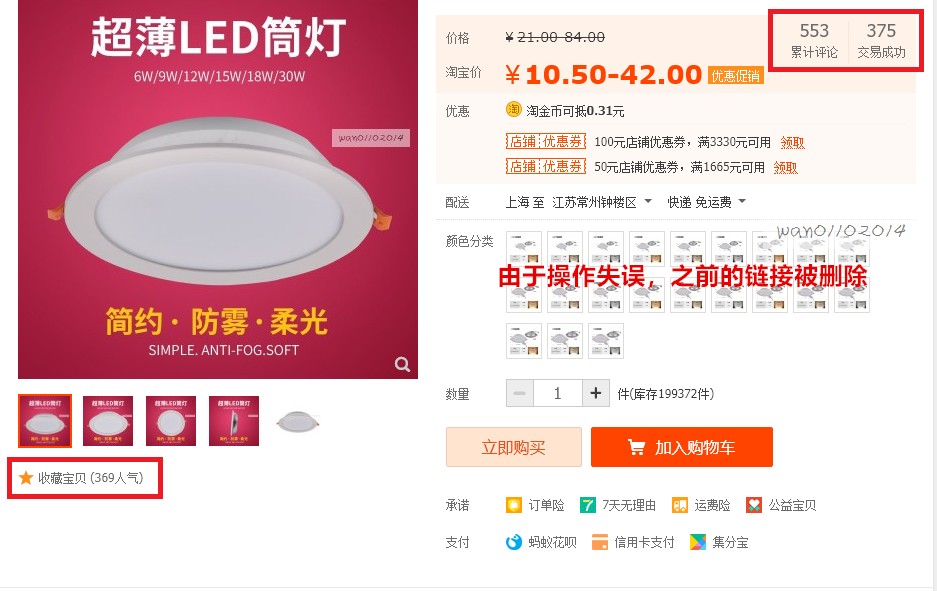The height and width of the screenshot is (591, 937).
Task: Click the Jifenbao payment icon
Action: (x=698, y=542)
